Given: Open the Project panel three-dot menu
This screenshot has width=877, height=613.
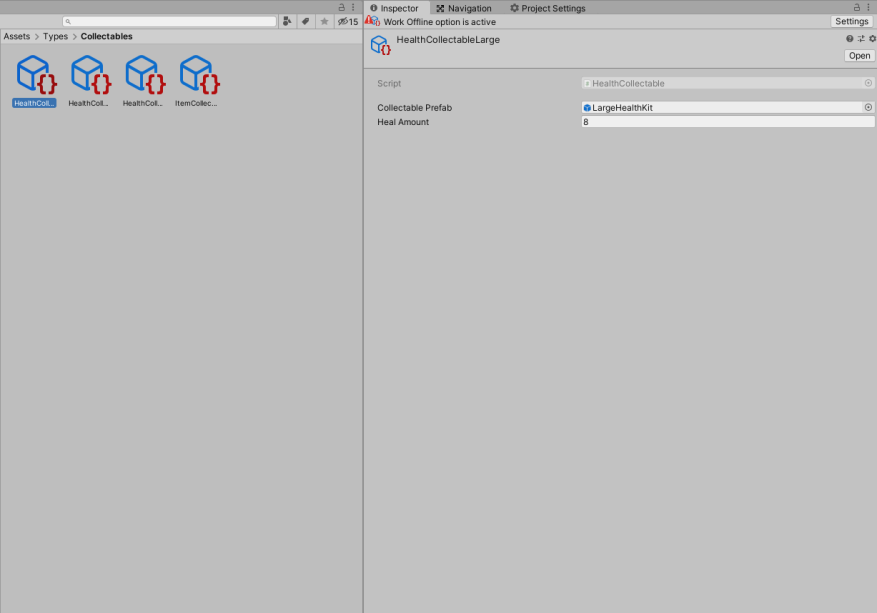Looking at the screenshot, I should (x=353, y=7).
